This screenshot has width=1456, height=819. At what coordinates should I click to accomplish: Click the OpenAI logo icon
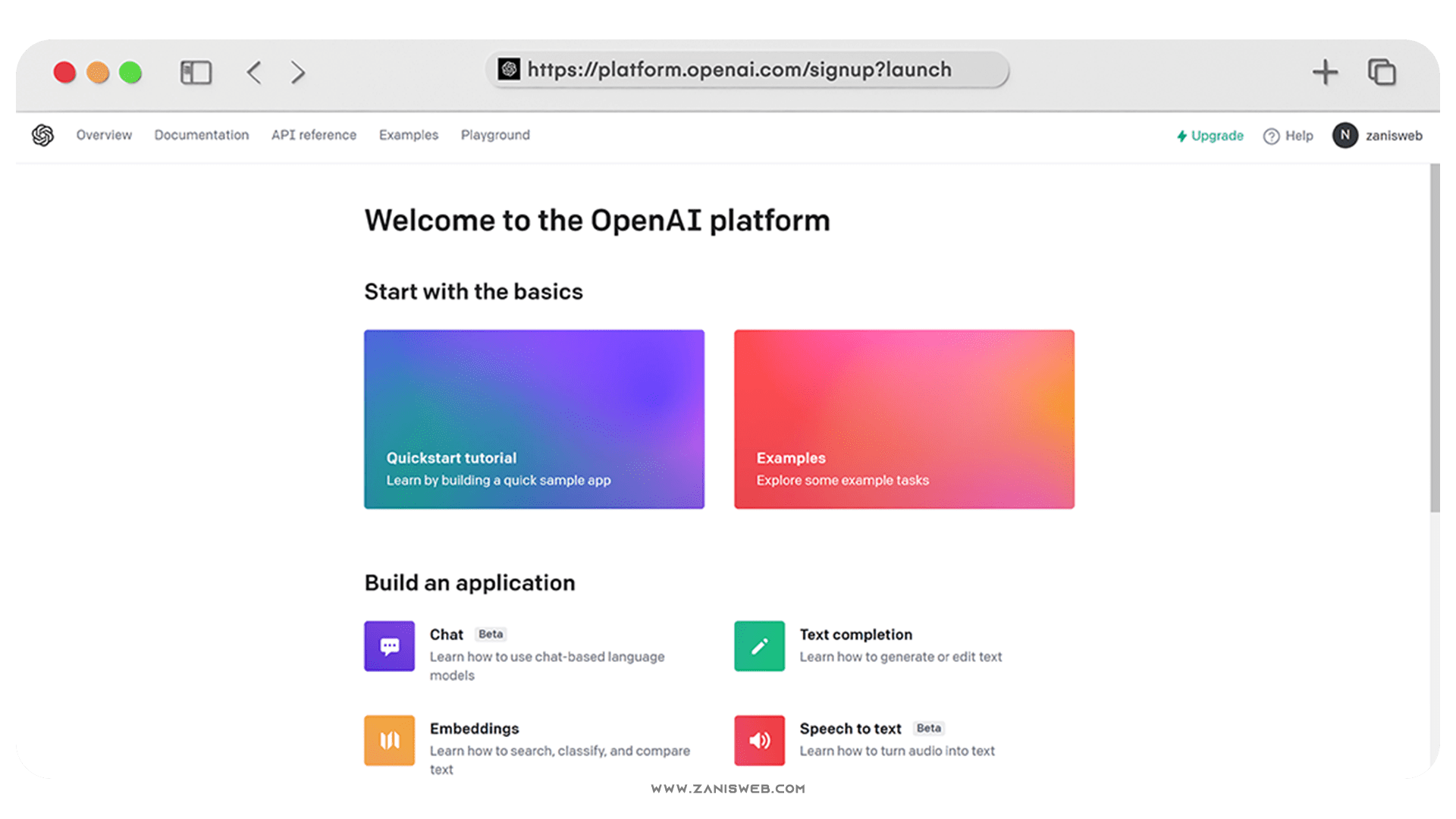click(43, 135)
